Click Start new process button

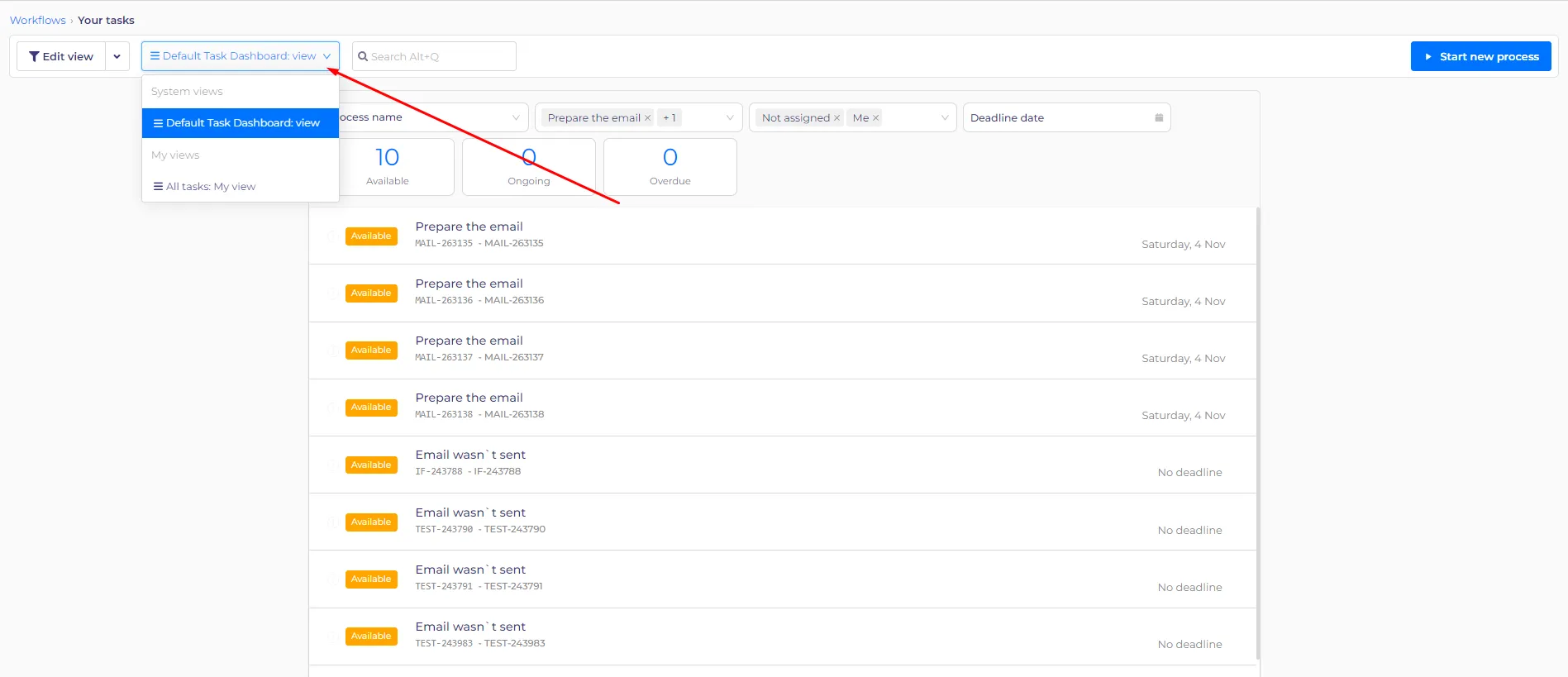[1480, 56]
